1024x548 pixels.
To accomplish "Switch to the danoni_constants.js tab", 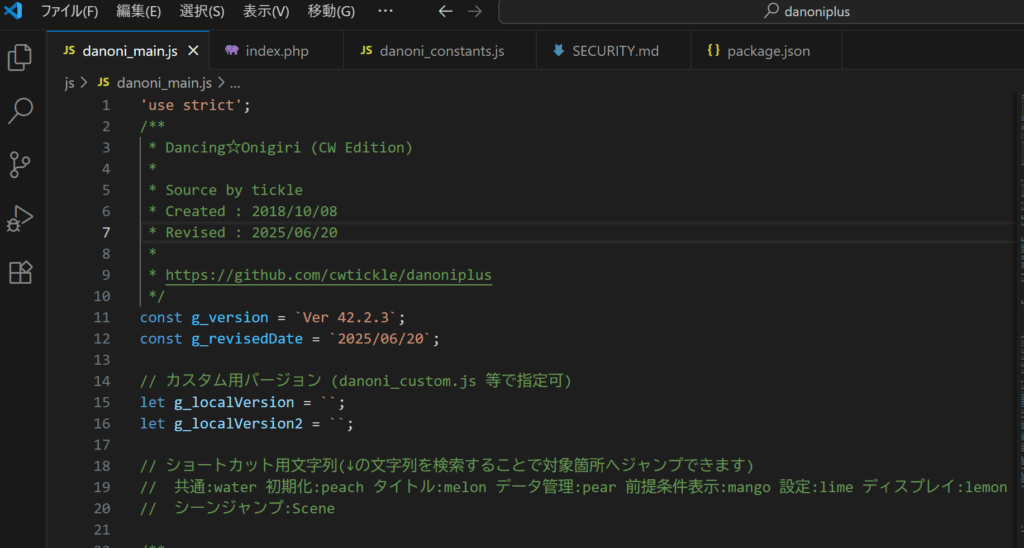I will [x=441, y=50].
